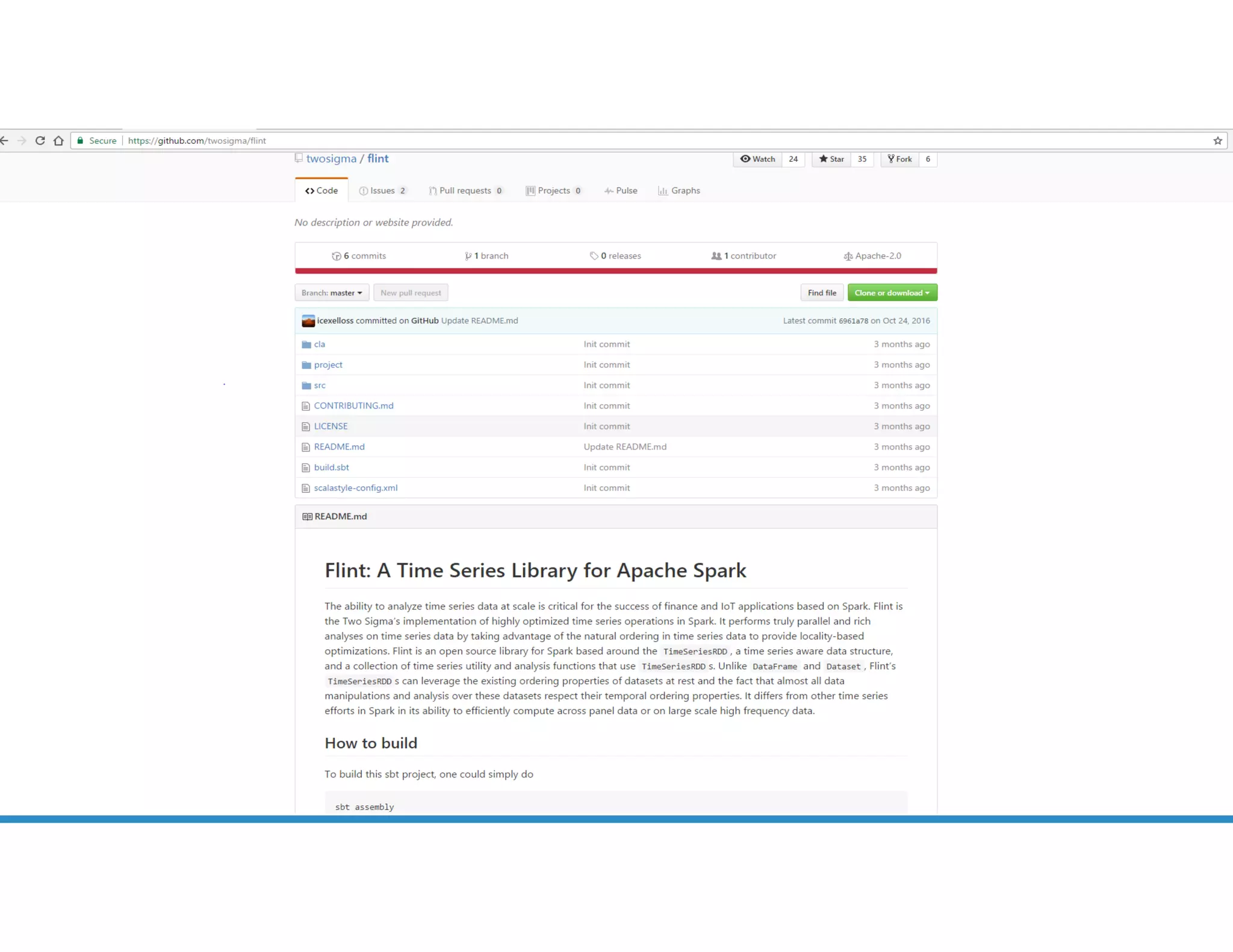
Task: Click the LICENSE file icon
Action: (x=306, y=427)
